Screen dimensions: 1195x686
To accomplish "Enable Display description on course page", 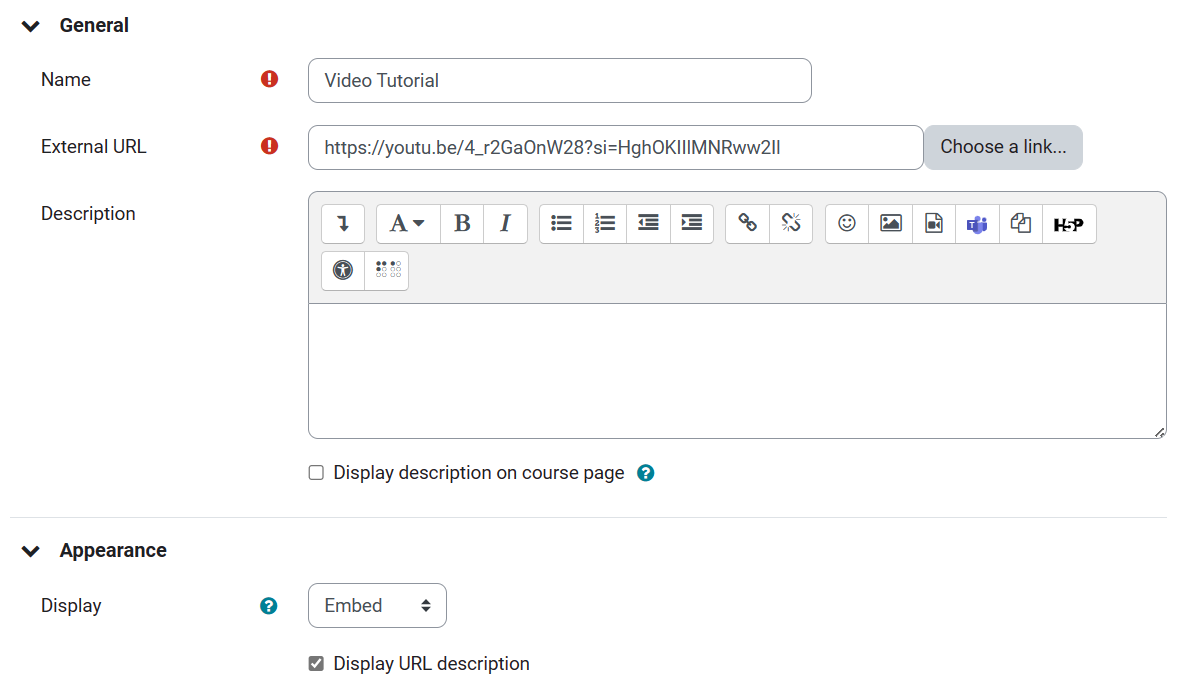I will tap(316, 473).
